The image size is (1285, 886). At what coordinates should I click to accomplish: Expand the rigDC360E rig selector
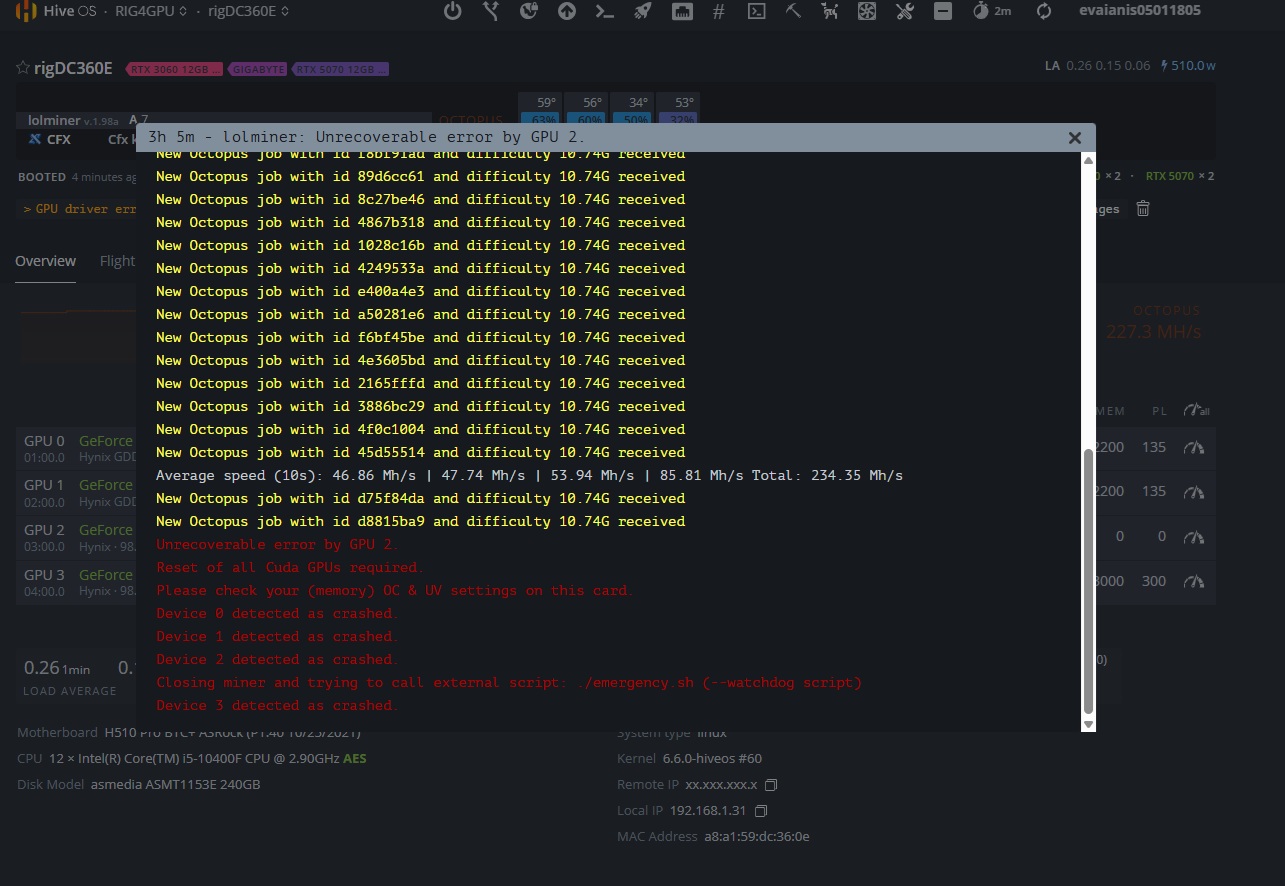[x=249, y=11]
